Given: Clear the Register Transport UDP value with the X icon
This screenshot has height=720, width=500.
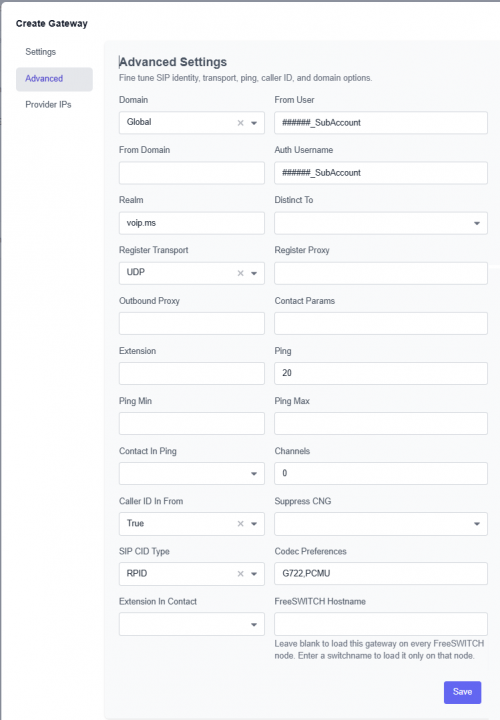Looking at the screenshot, I should (x=240, y=273).
